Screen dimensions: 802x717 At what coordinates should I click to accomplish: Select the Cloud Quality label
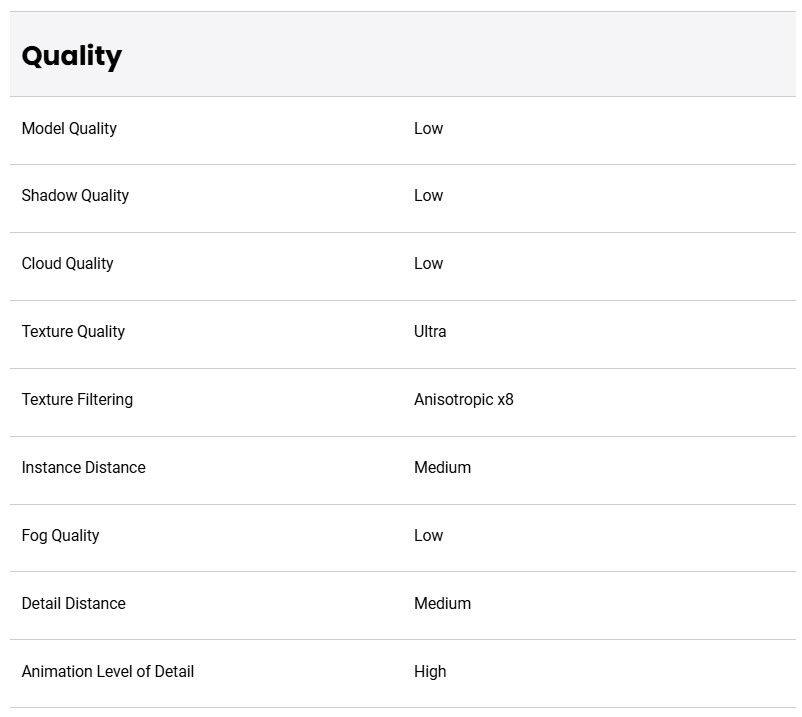click(x=68, y=263)
